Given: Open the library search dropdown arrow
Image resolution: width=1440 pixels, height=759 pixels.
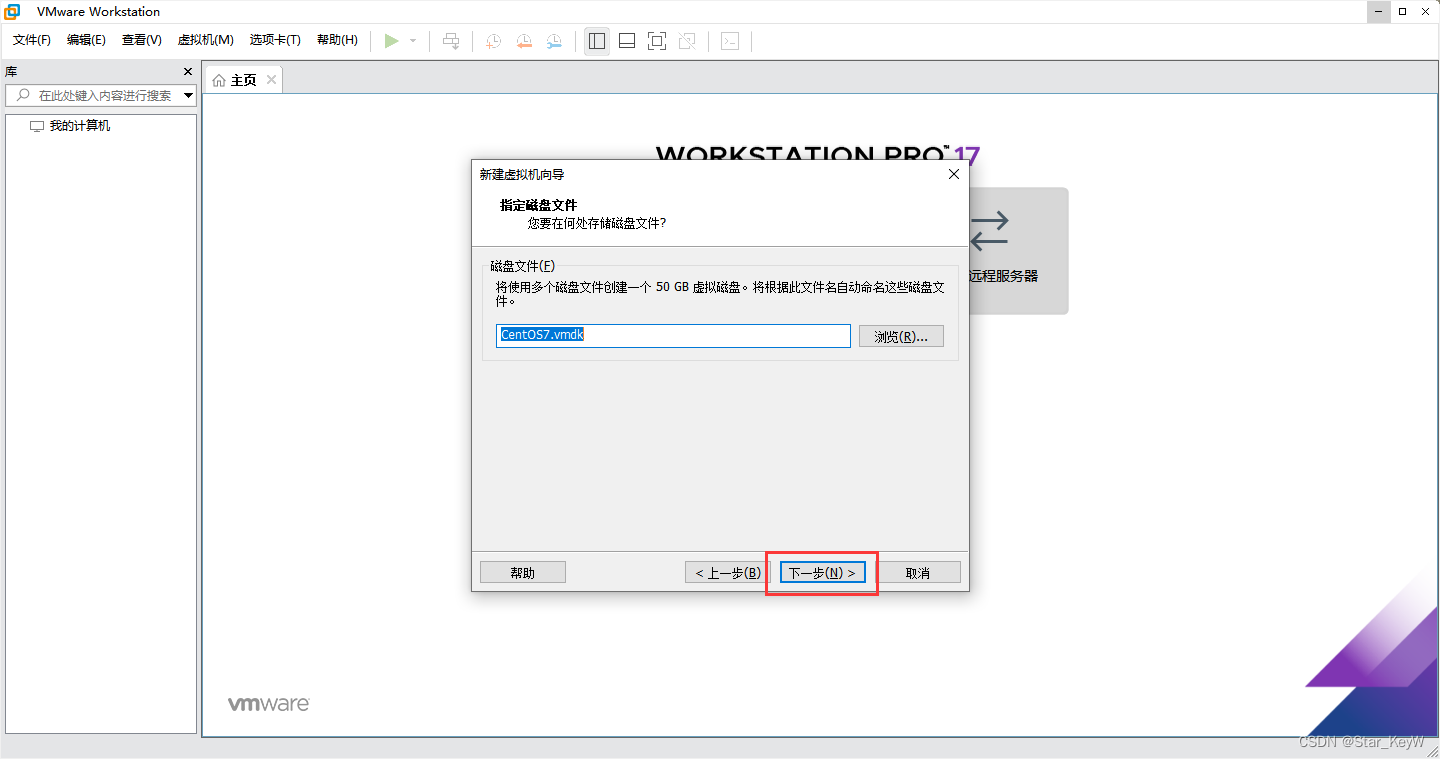Looking at the screenshot, I should tap(186, 95).
